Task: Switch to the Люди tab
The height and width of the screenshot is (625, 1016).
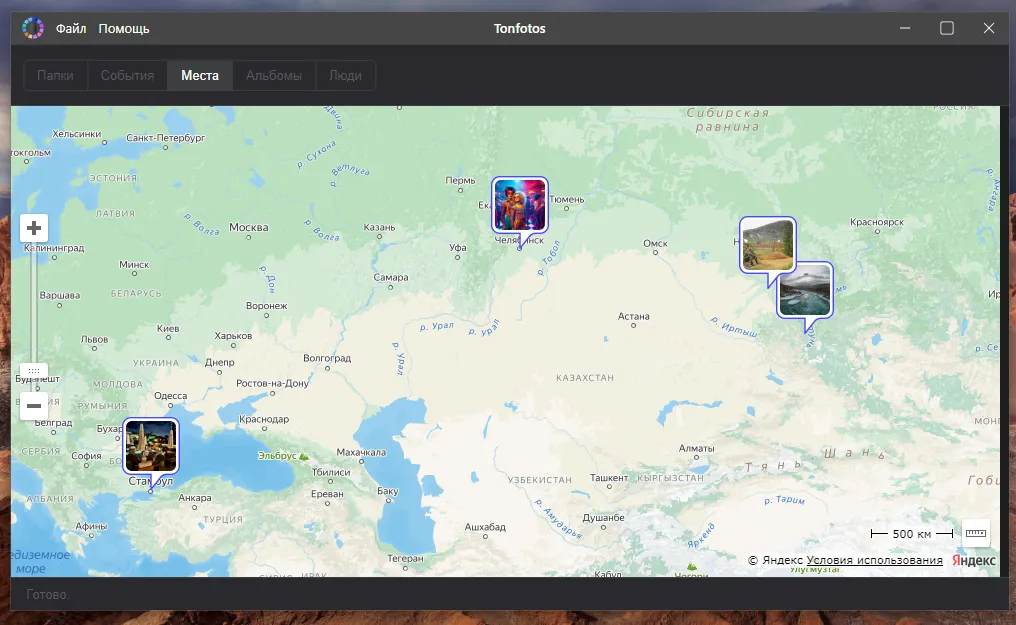Action: tap(345, 76)
